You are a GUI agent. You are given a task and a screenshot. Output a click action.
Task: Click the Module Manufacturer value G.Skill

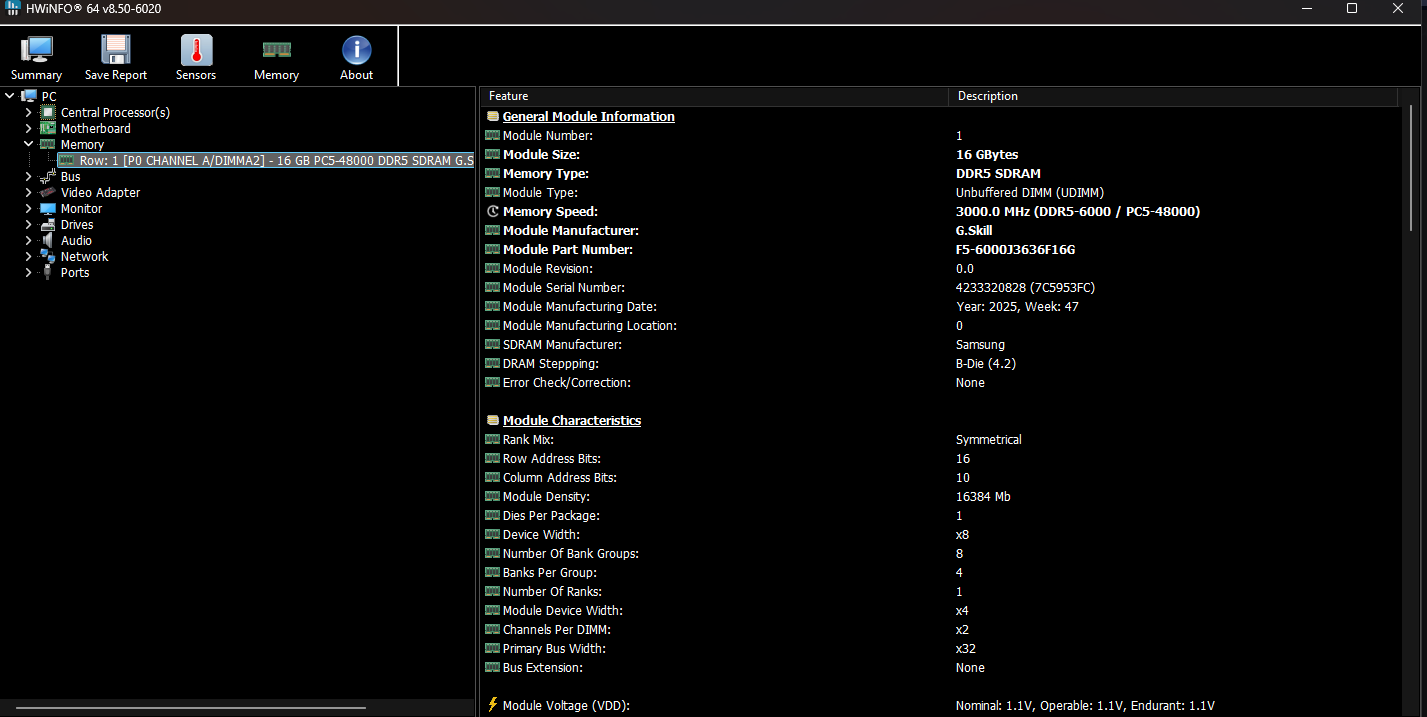[974, 230]
